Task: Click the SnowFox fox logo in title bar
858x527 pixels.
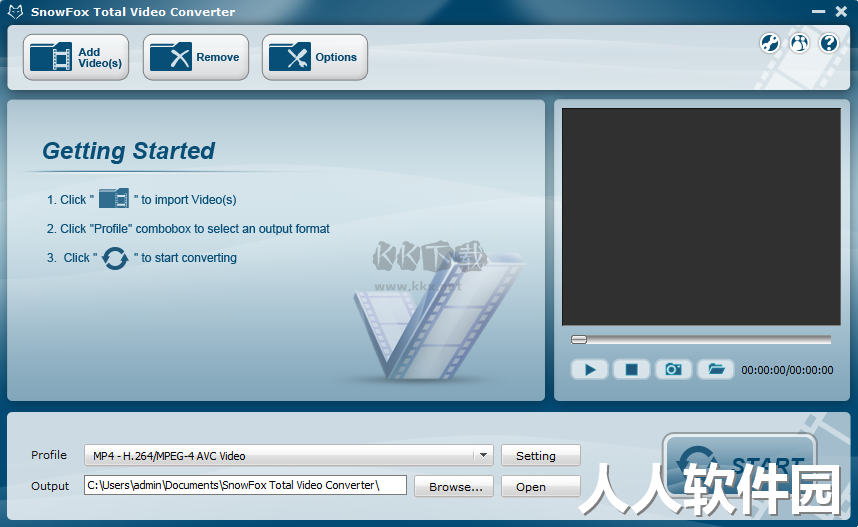Action: pyautogui.click(x=15, y=11)
